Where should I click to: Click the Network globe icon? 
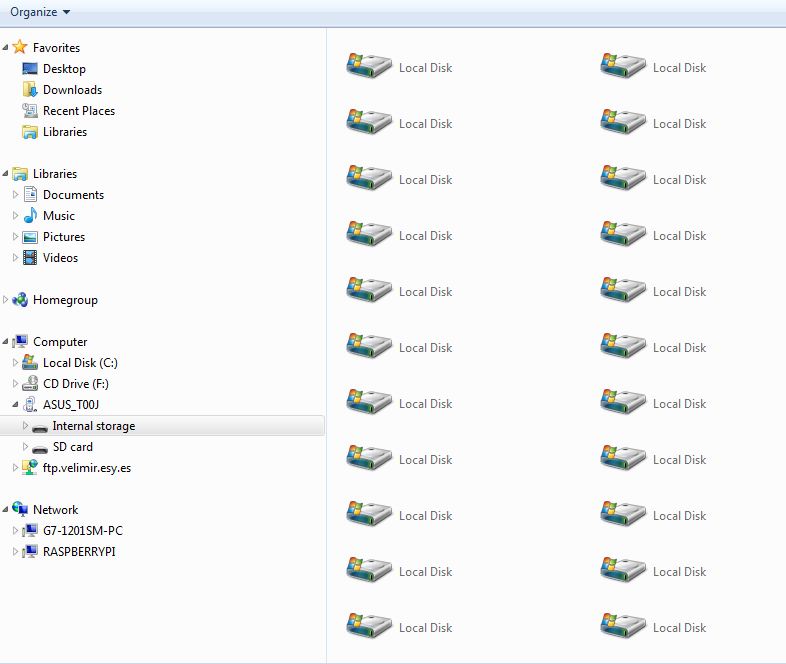point(20,509)
